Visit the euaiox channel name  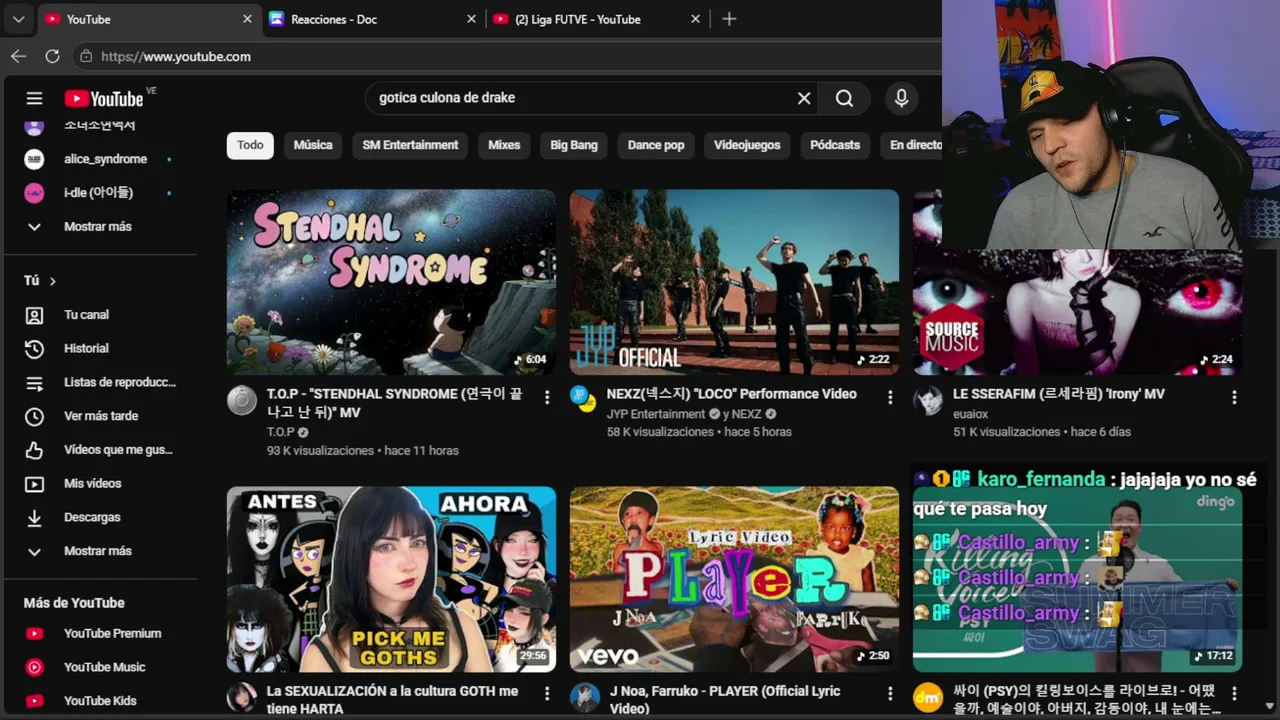click(970, 414)
